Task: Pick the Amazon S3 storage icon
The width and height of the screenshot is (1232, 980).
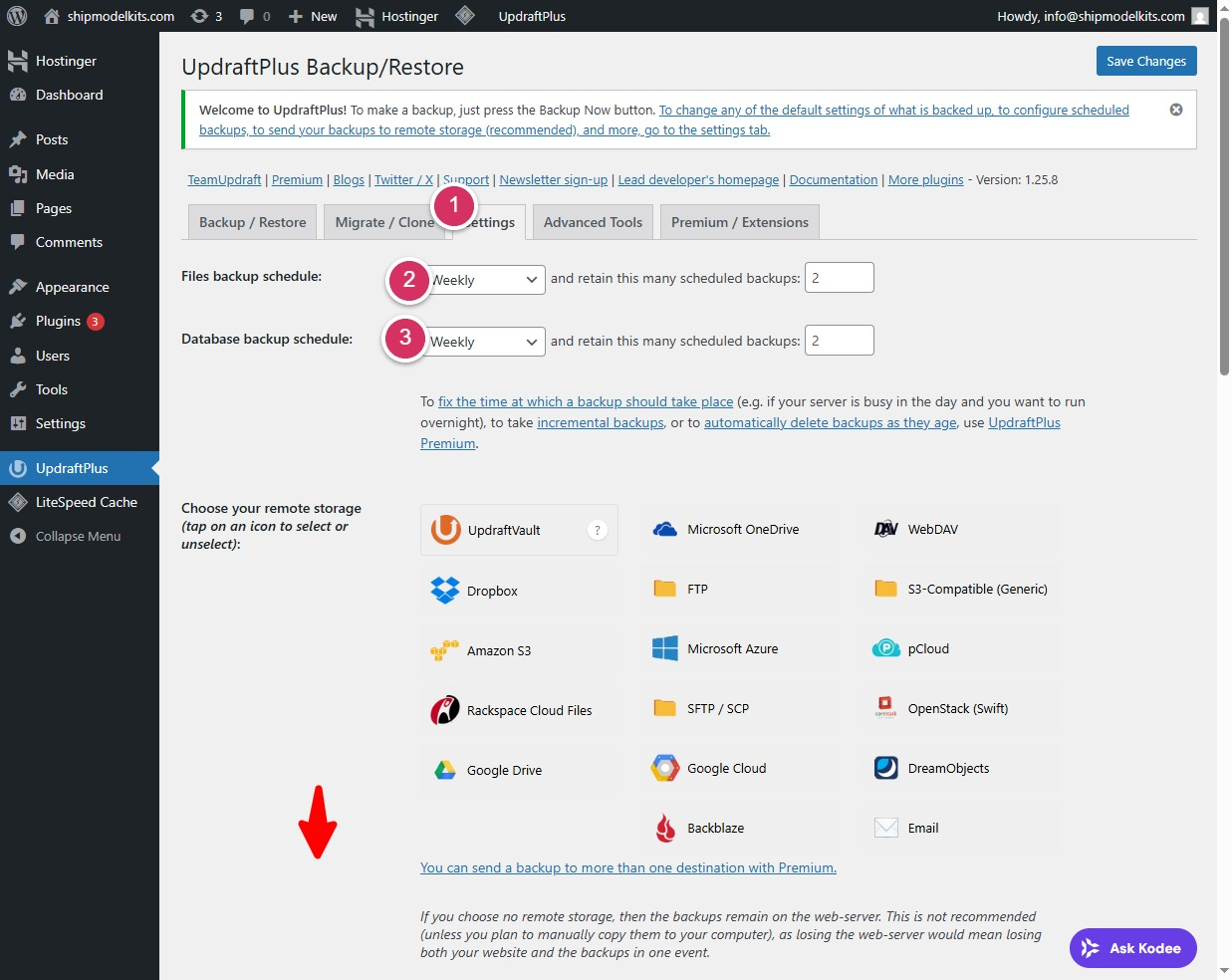Action: [445, 650]
